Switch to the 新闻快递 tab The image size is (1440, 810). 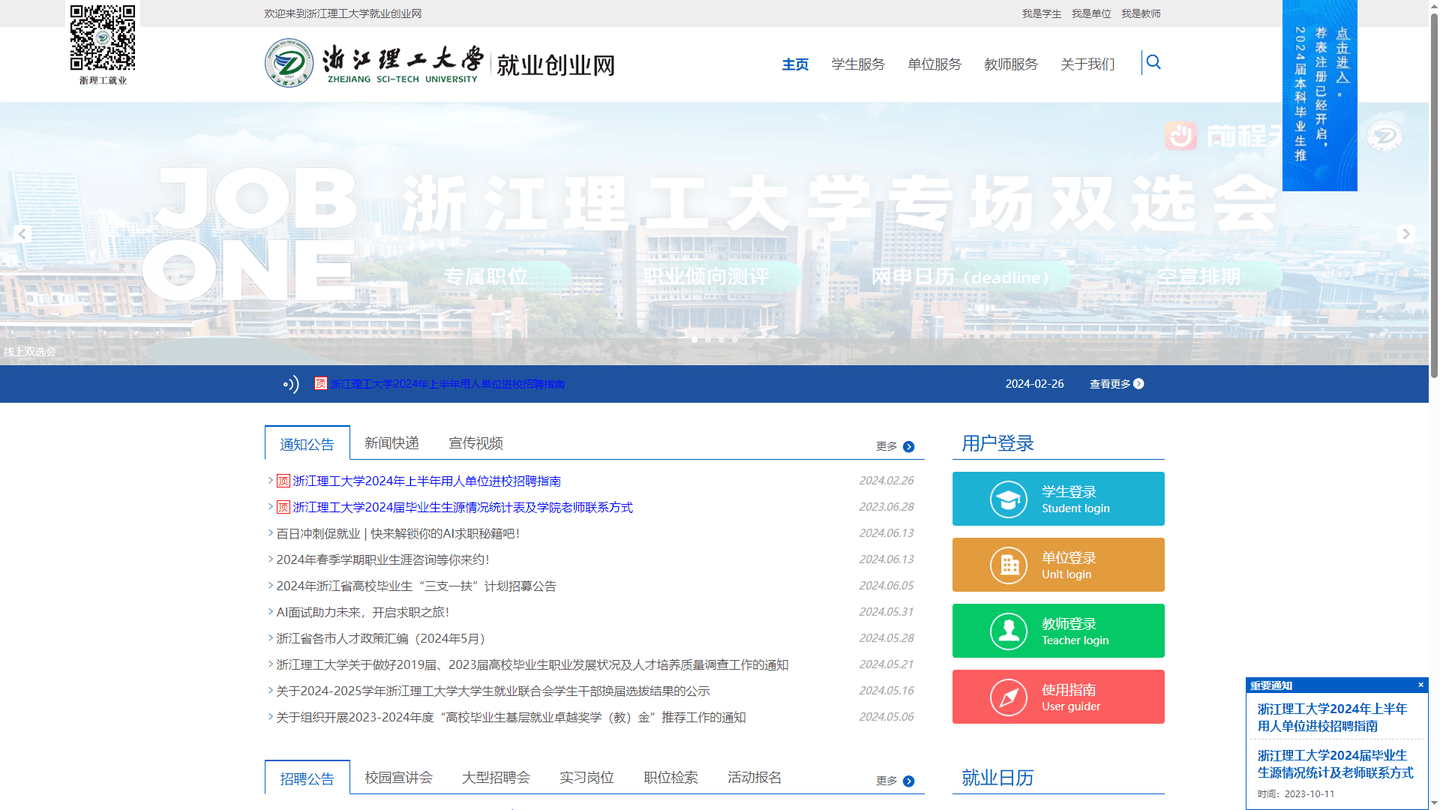tap(392, 443)
